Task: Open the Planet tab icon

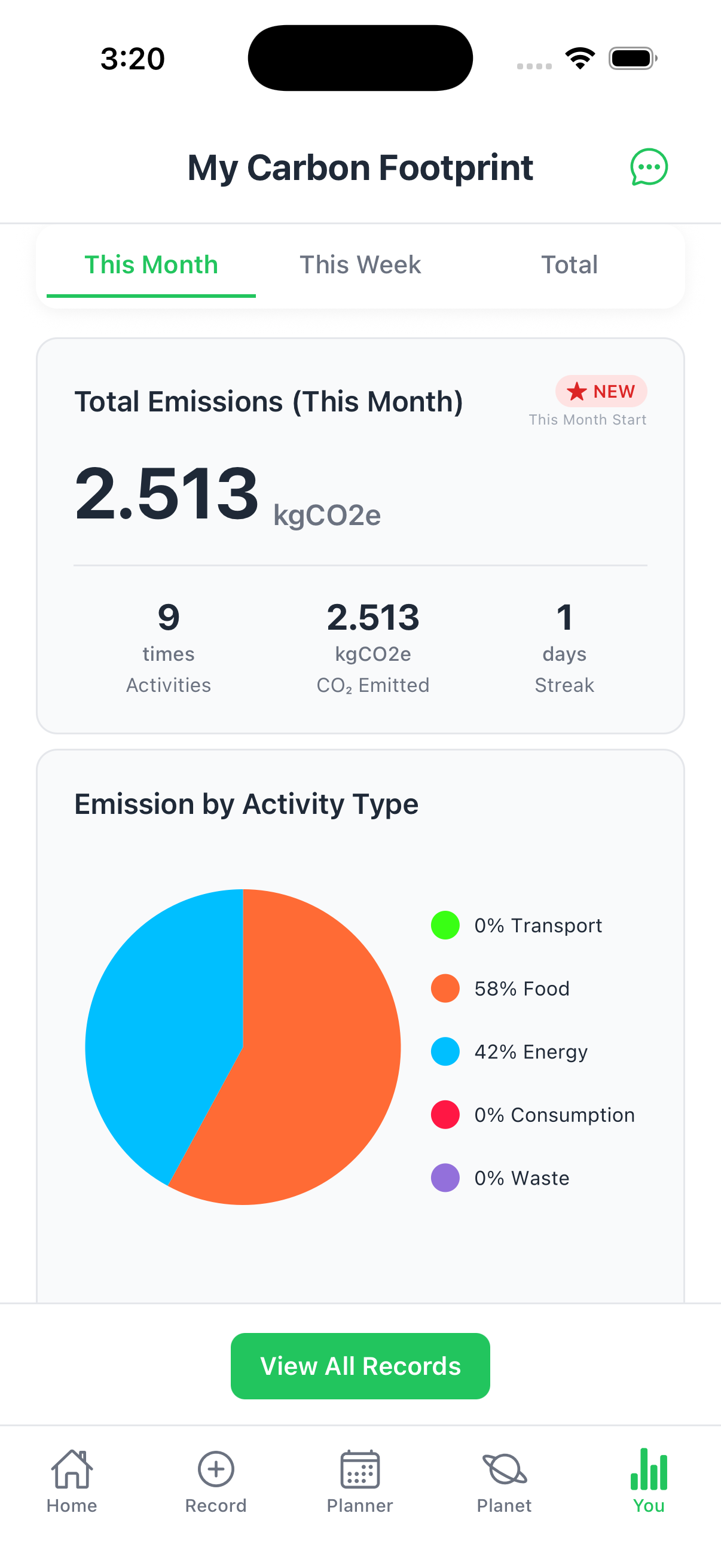Action: (x=505, y=1469)
